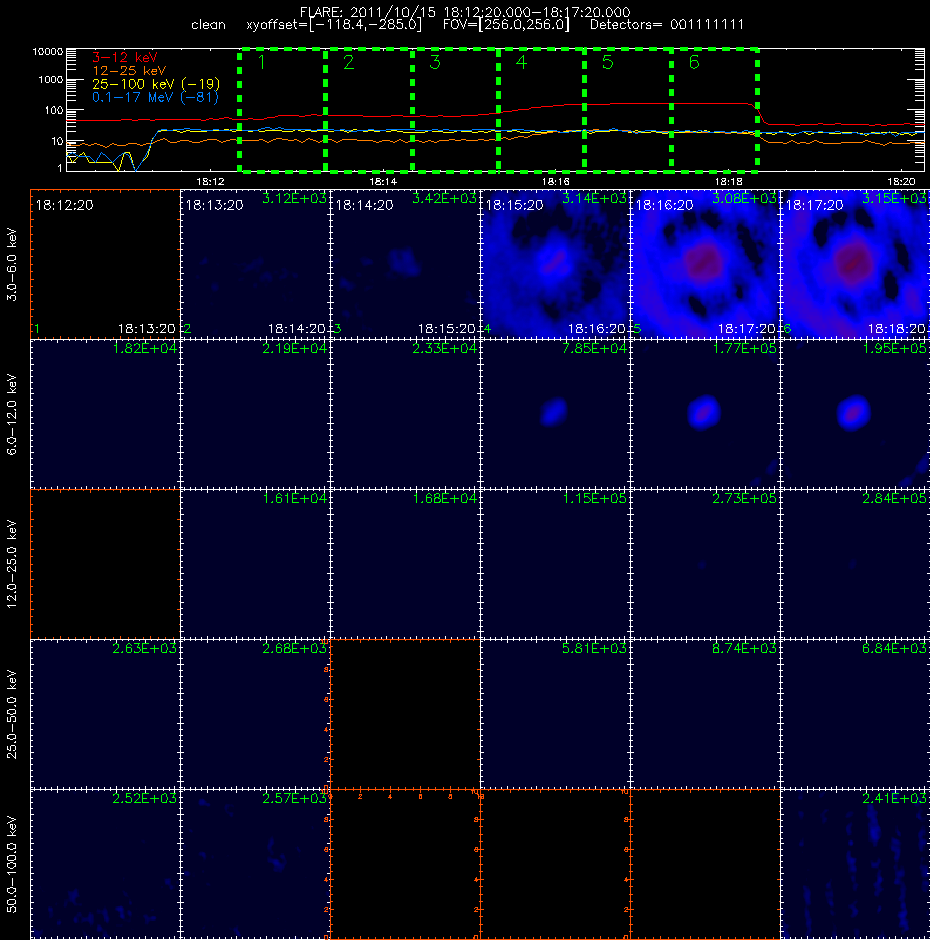Click the 18:18:20 end-time label

(896, 329)
